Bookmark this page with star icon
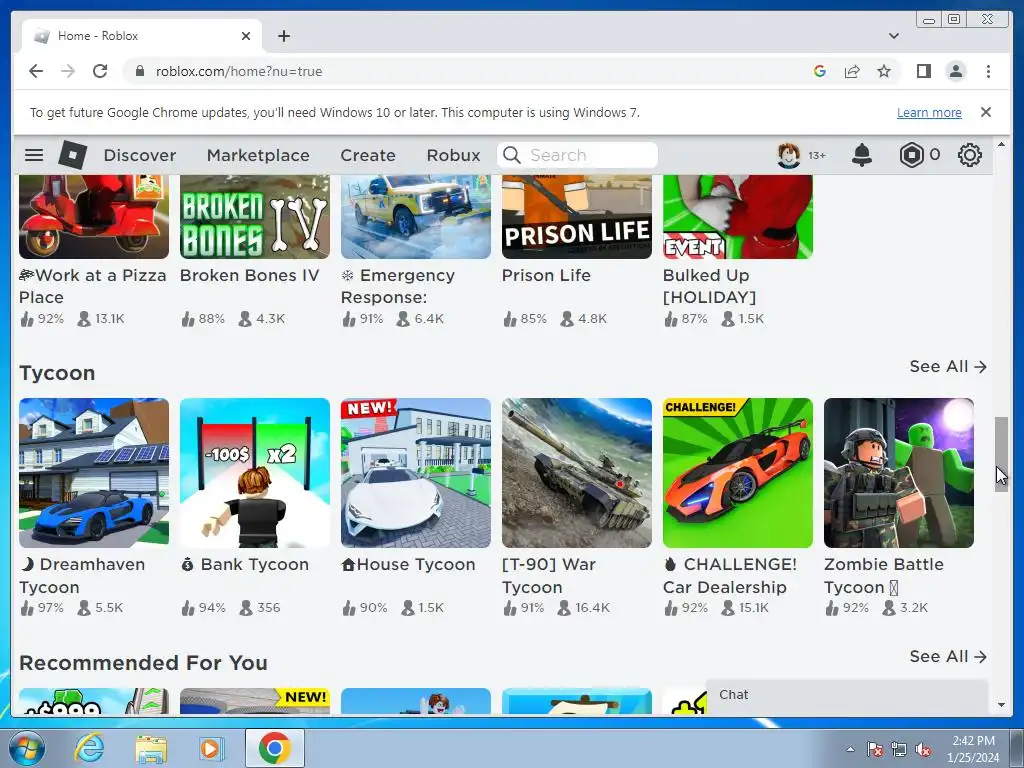The image size is (1024, 768). (x=884, y=71)
